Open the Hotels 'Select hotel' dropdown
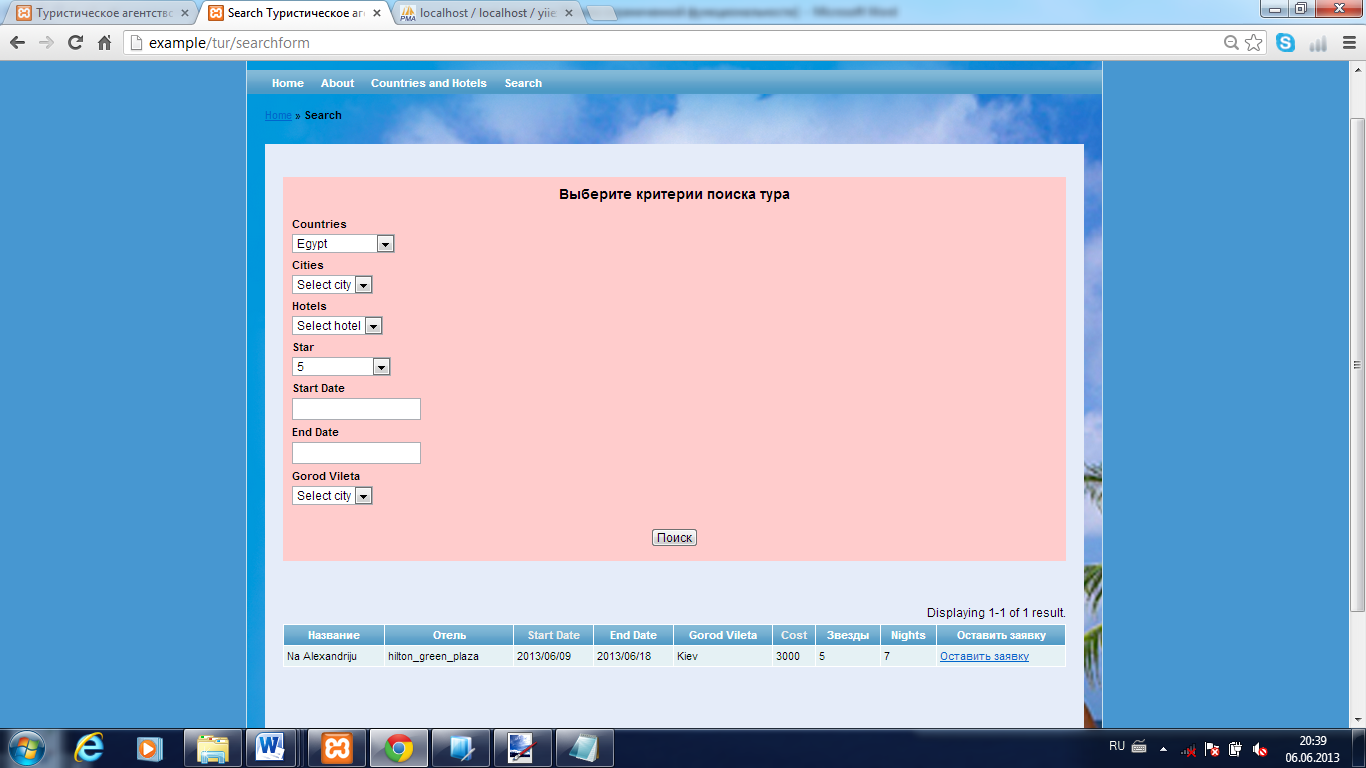Screen dimensions: 1366x768 pos(337,326)
